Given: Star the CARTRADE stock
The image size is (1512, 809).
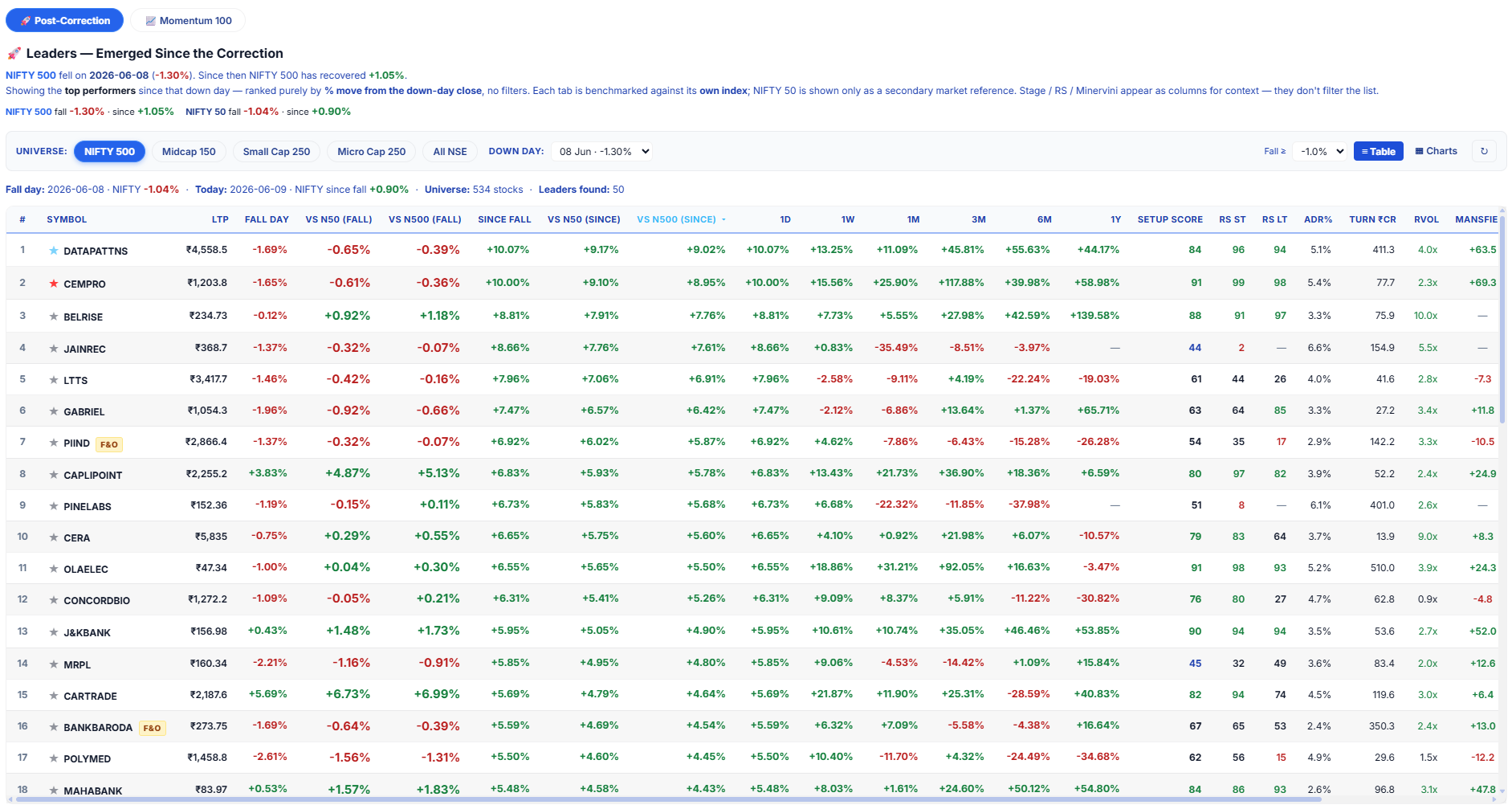Looking at the screenshot, I should 54,696.
